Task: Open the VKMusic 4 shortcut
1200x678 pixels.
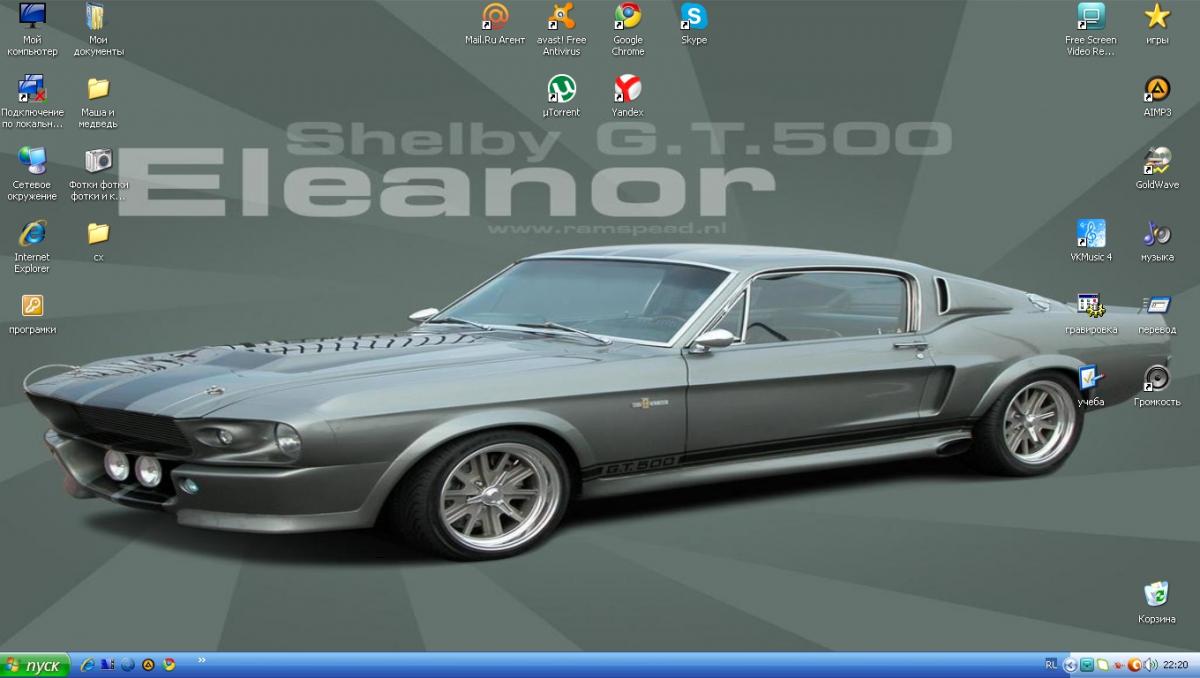Action: point(1090,233)
